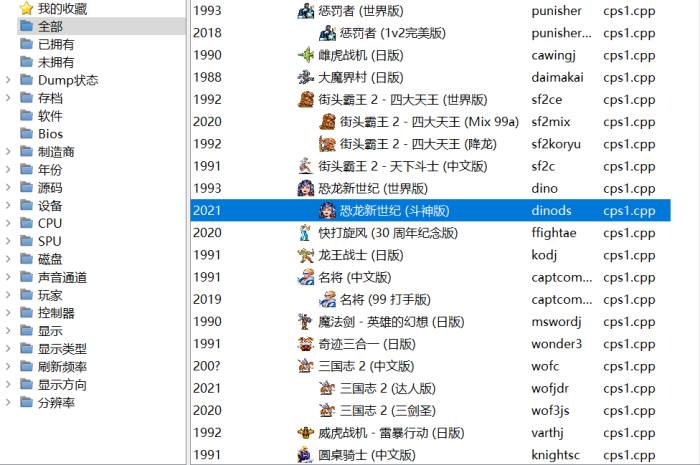Screen dimensions: 700x465
Task: Expand the 玩家 tree node
Action: point(8,295)
